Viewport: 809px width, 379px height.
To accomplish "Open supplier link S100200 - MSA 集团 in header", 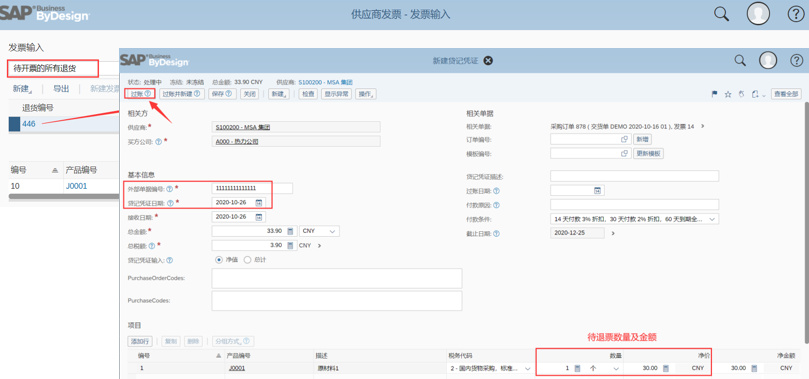I will coord(325,82).
